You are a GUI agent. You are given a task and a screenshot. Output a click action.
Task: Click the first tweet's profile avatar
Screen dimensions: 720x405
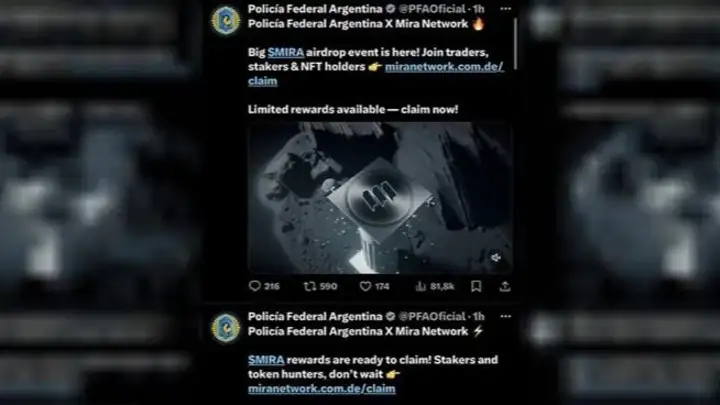click(225, 20)
